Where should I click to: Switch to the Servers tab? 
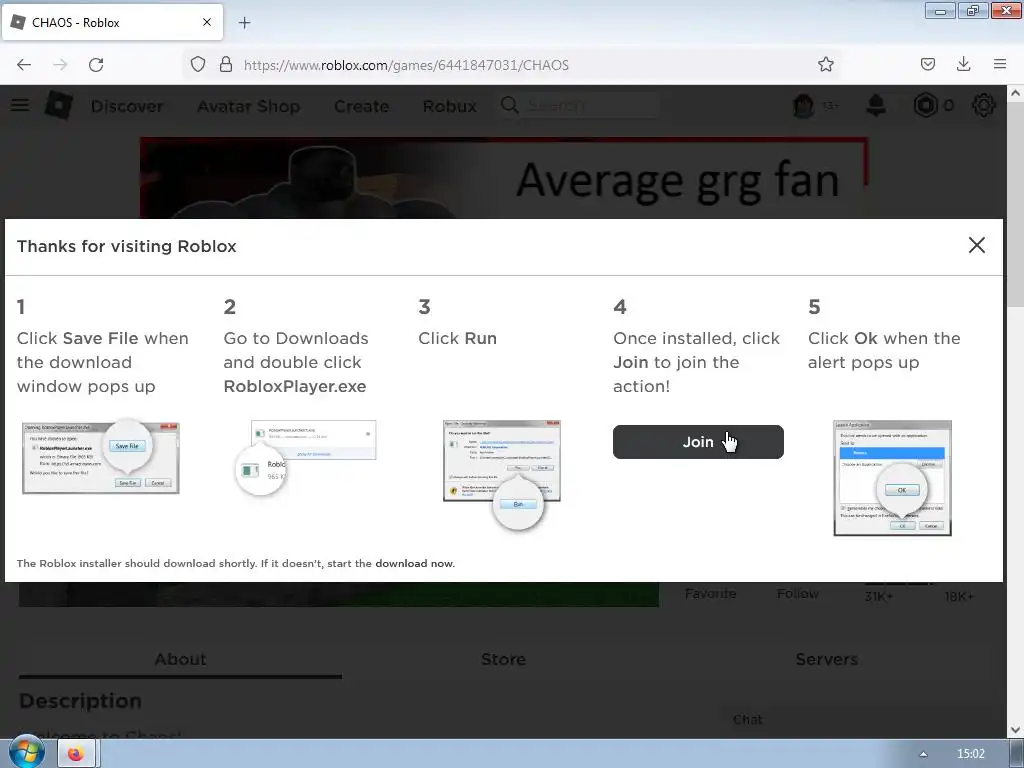point(826,659)
